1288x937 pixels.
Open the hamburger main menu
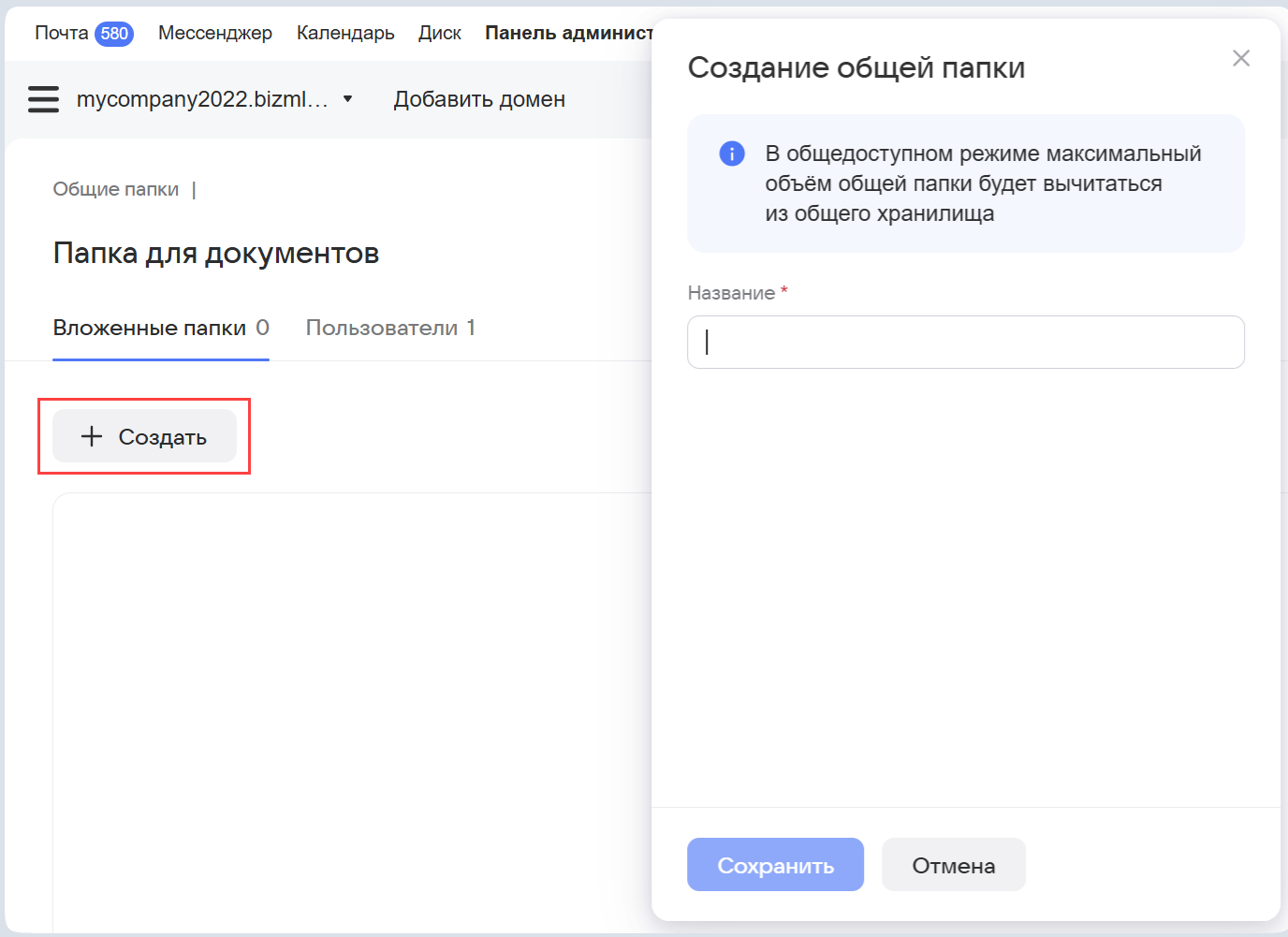[x=43, y=99]
